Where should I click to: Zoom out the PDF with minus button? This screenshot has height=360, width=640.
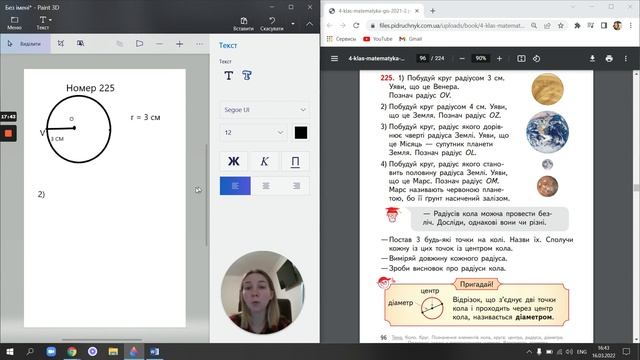(462, 58)
